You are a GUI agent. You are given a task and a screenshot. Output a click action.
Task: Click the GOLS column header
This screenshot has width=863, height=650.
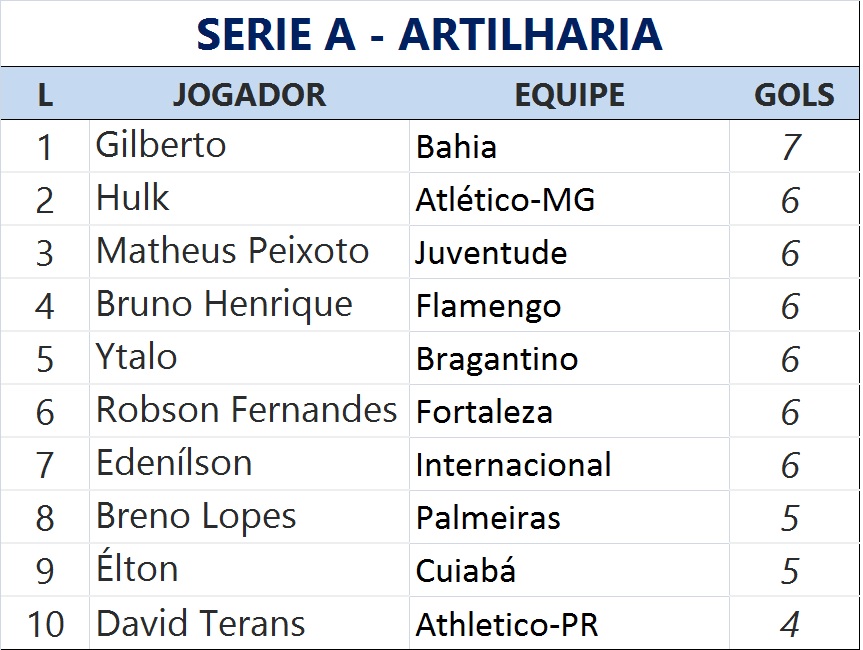[x=794, y=95]
